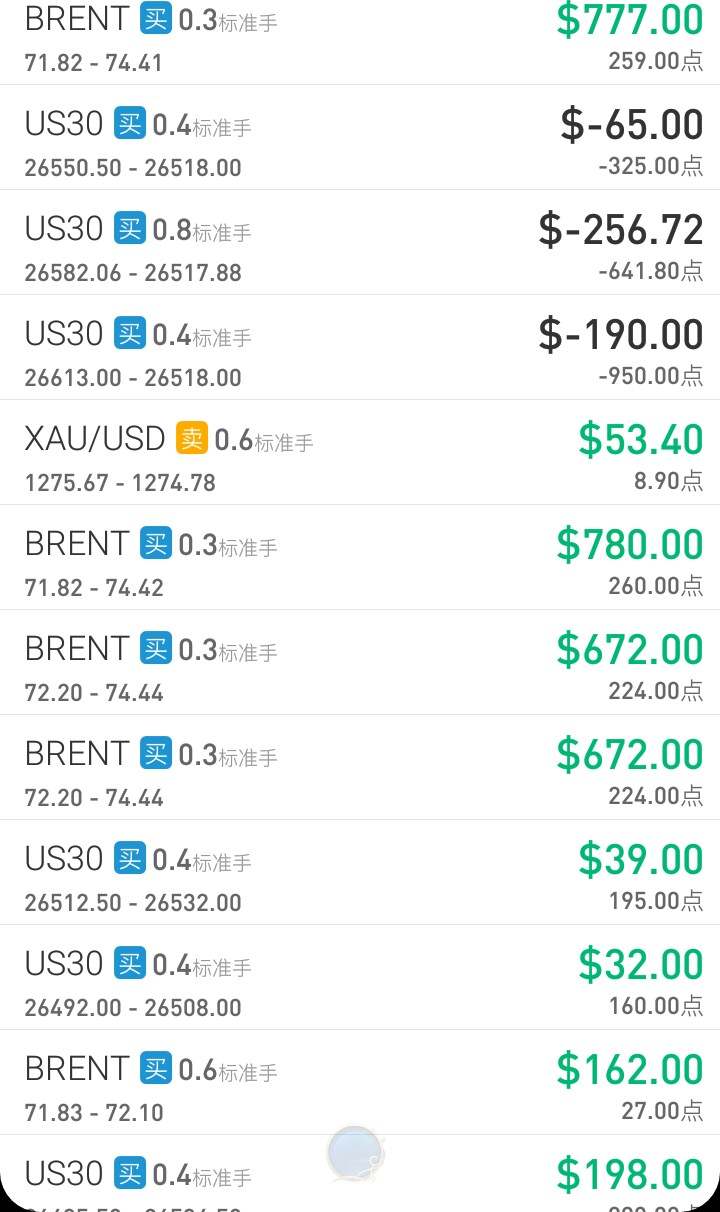Tap buy badge of US30 trade earning $39.00

(130, 858)
